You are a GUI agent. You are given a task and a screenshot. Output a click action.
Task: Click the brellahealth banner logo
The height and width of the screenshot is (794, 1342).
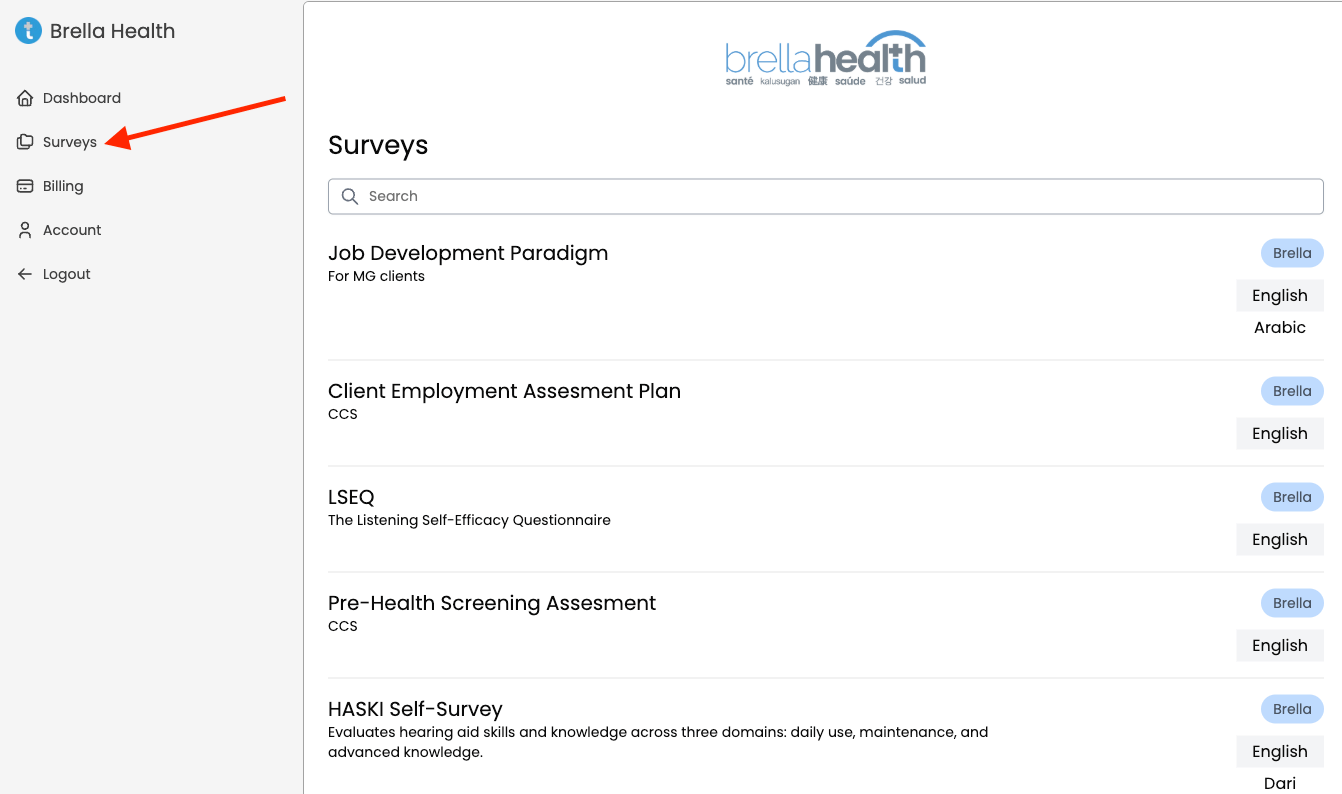(x=825, y=58)
